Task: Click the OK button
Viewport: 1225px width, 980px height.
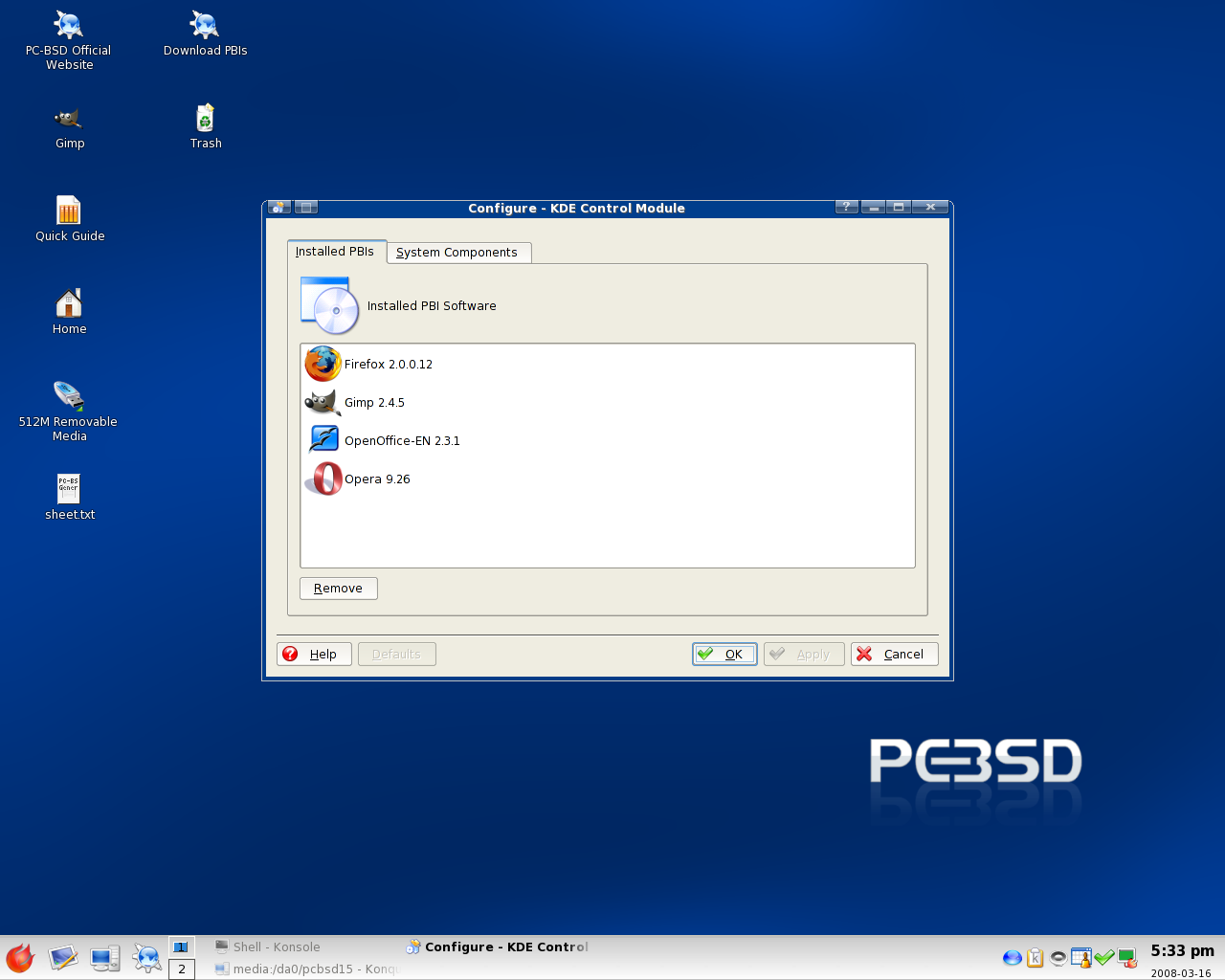Action: [724, 654]
